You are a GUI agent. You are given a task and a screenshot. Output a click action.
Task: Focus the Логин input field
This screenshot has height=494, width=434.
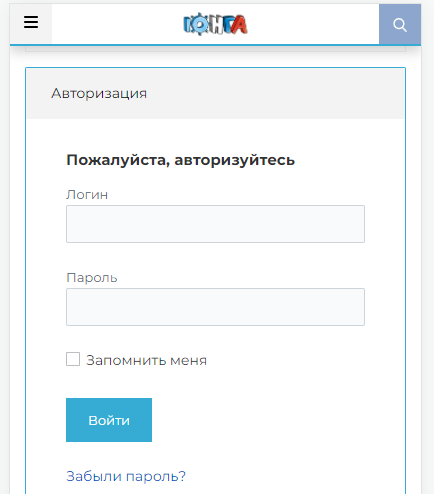coord(215,224)
